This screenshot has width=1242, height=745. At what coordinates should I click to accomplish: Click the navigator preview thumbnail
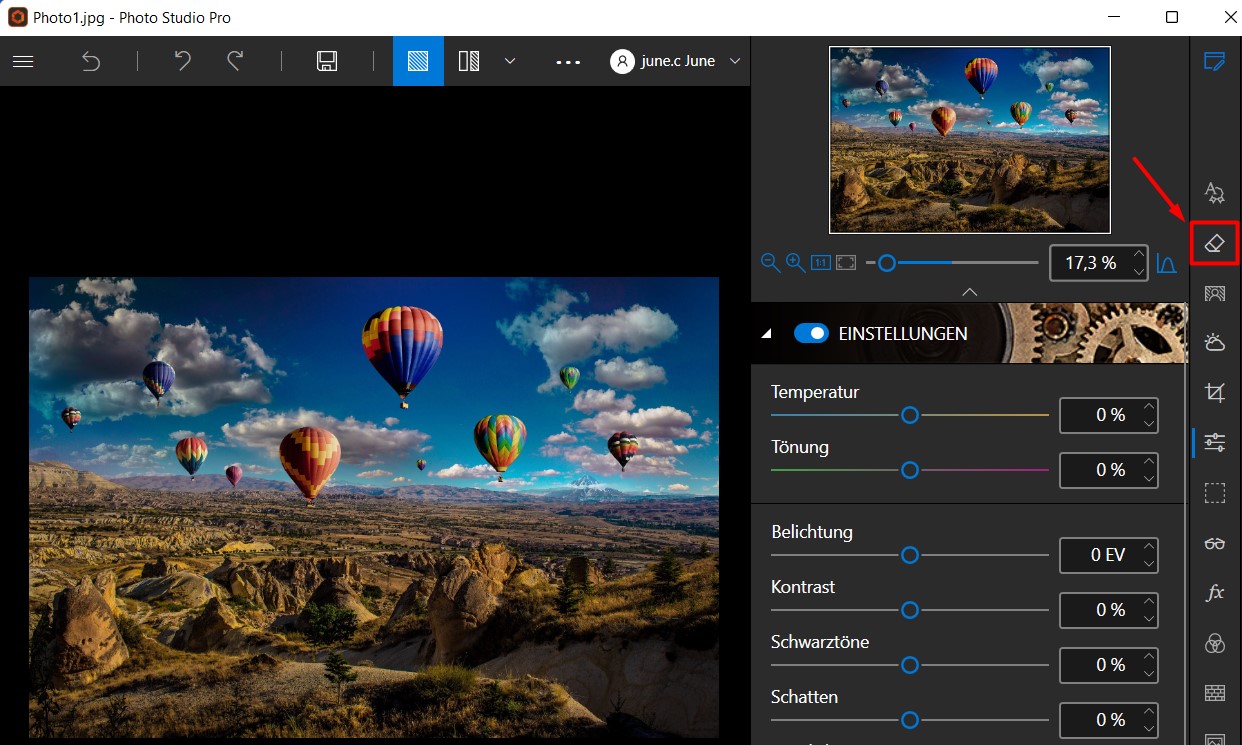(970, 140)
